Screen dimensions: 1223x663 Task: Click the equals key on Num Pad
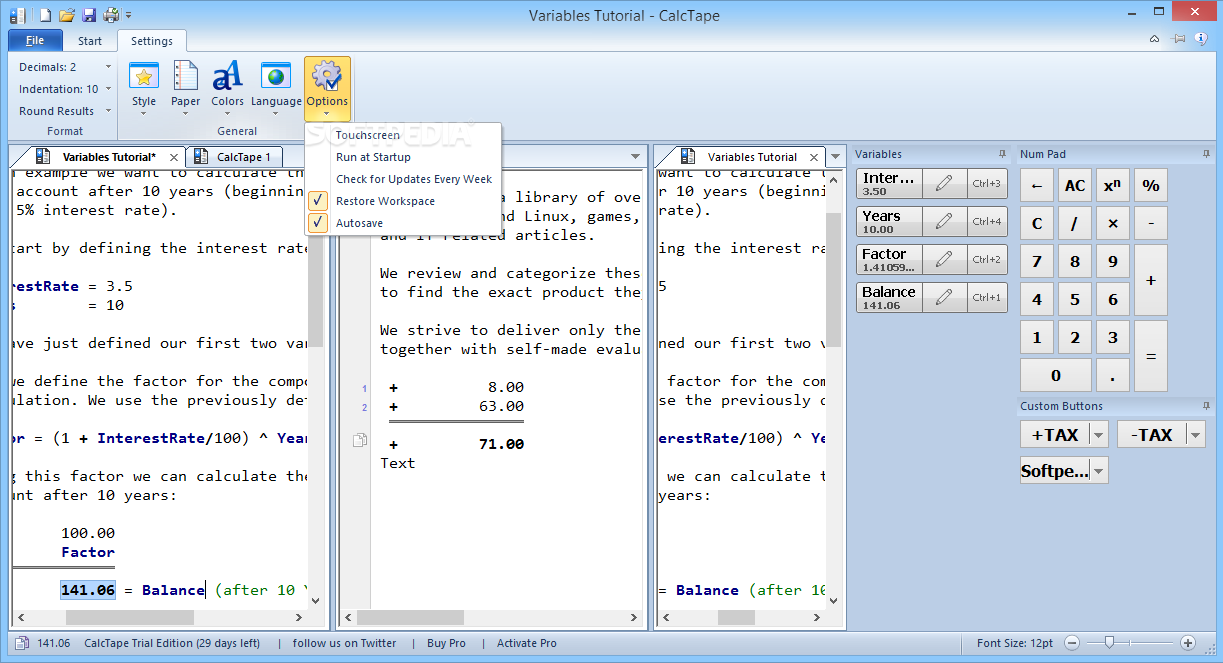point(1151,356)
